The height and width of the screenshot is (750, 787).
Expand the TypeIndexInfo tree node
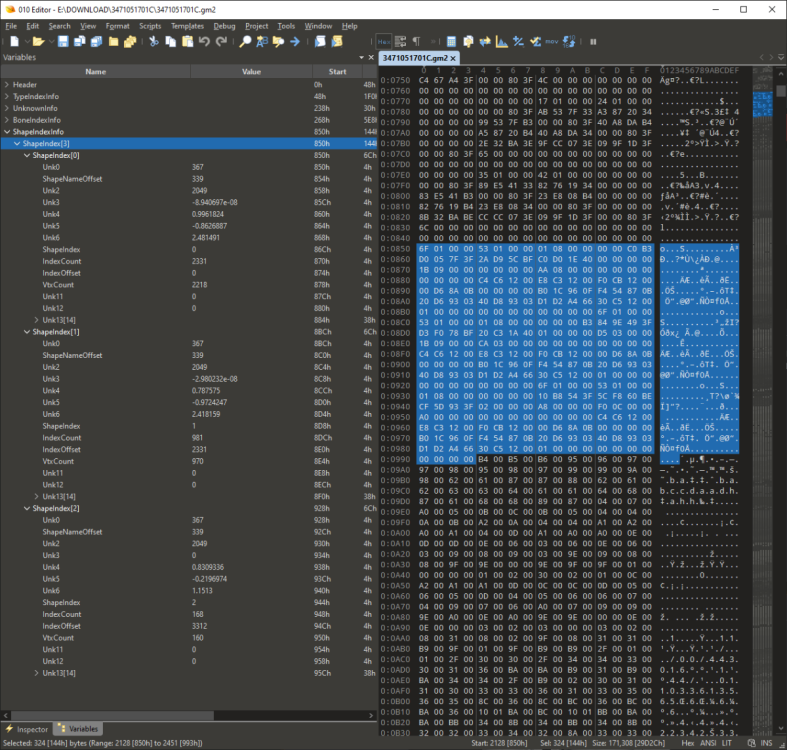coord(7,96)
